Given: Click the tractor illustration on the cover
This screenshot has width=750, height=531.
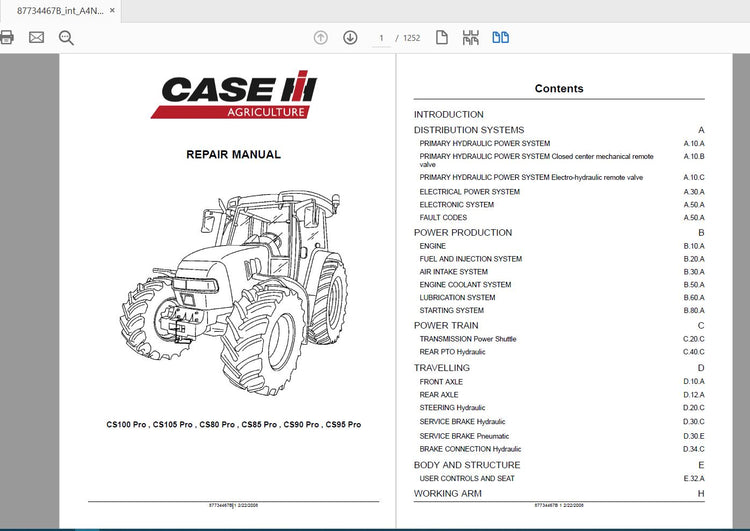Looking at the screenshot, I should click(x=233, y=292).
